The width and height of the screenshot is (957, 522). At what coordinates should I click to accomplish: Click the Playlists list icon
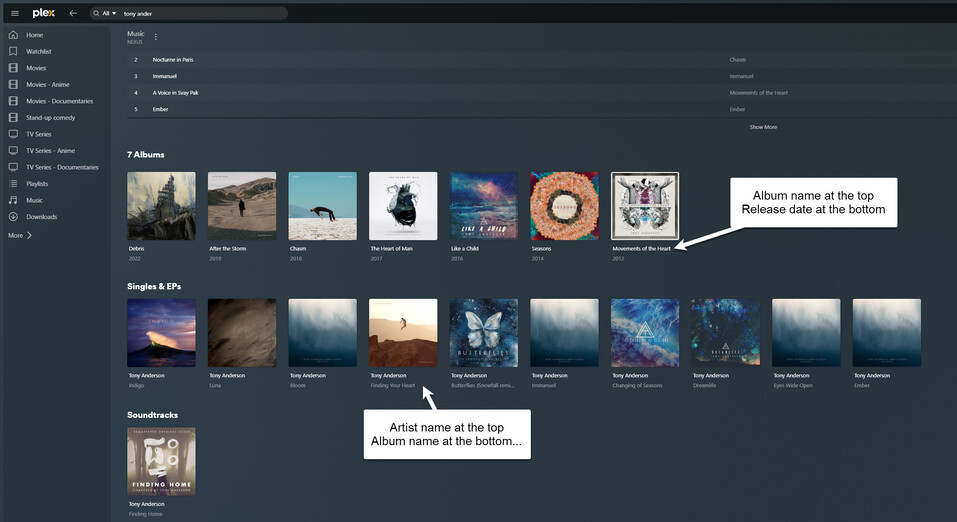click(x=13, y=183)
